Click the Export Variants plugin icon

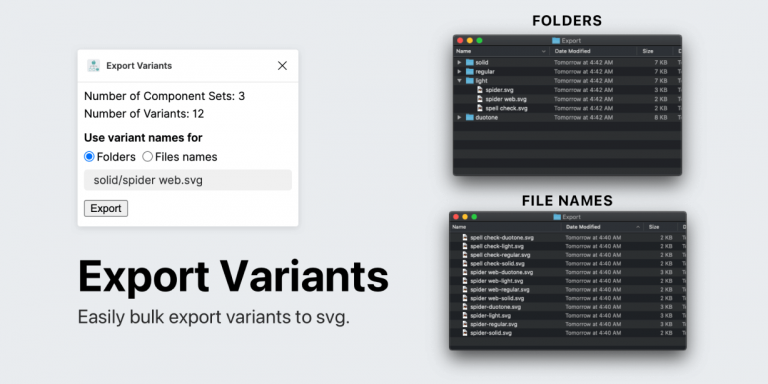click(93, 66)
